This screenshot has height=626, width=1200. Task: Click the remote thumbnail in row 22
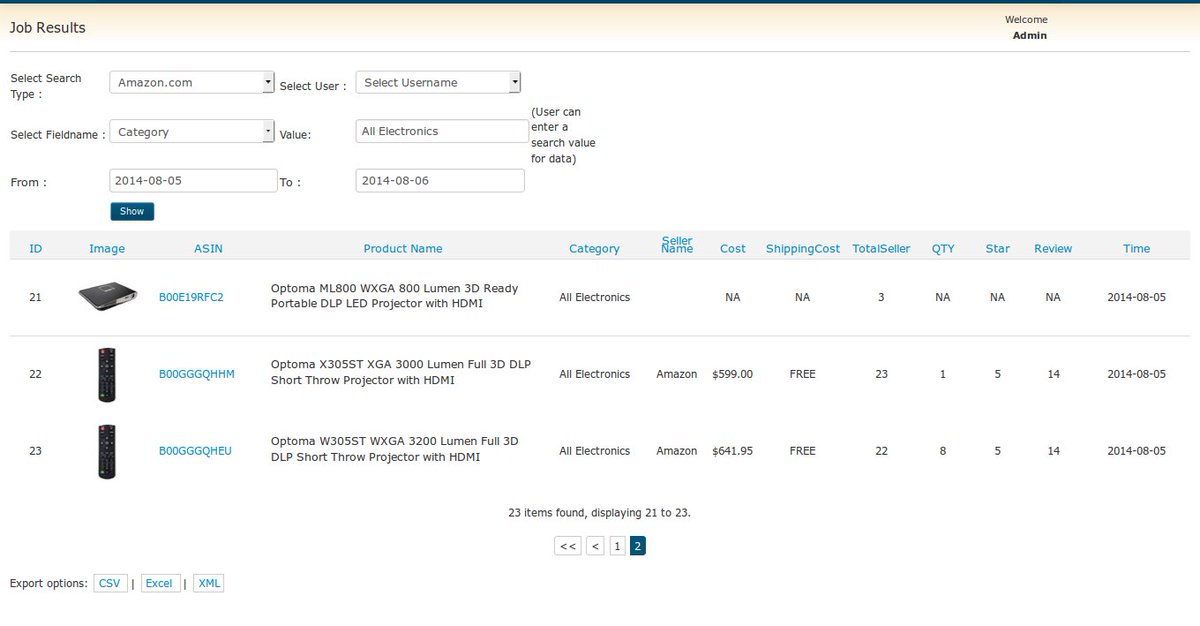coord(107,374)
